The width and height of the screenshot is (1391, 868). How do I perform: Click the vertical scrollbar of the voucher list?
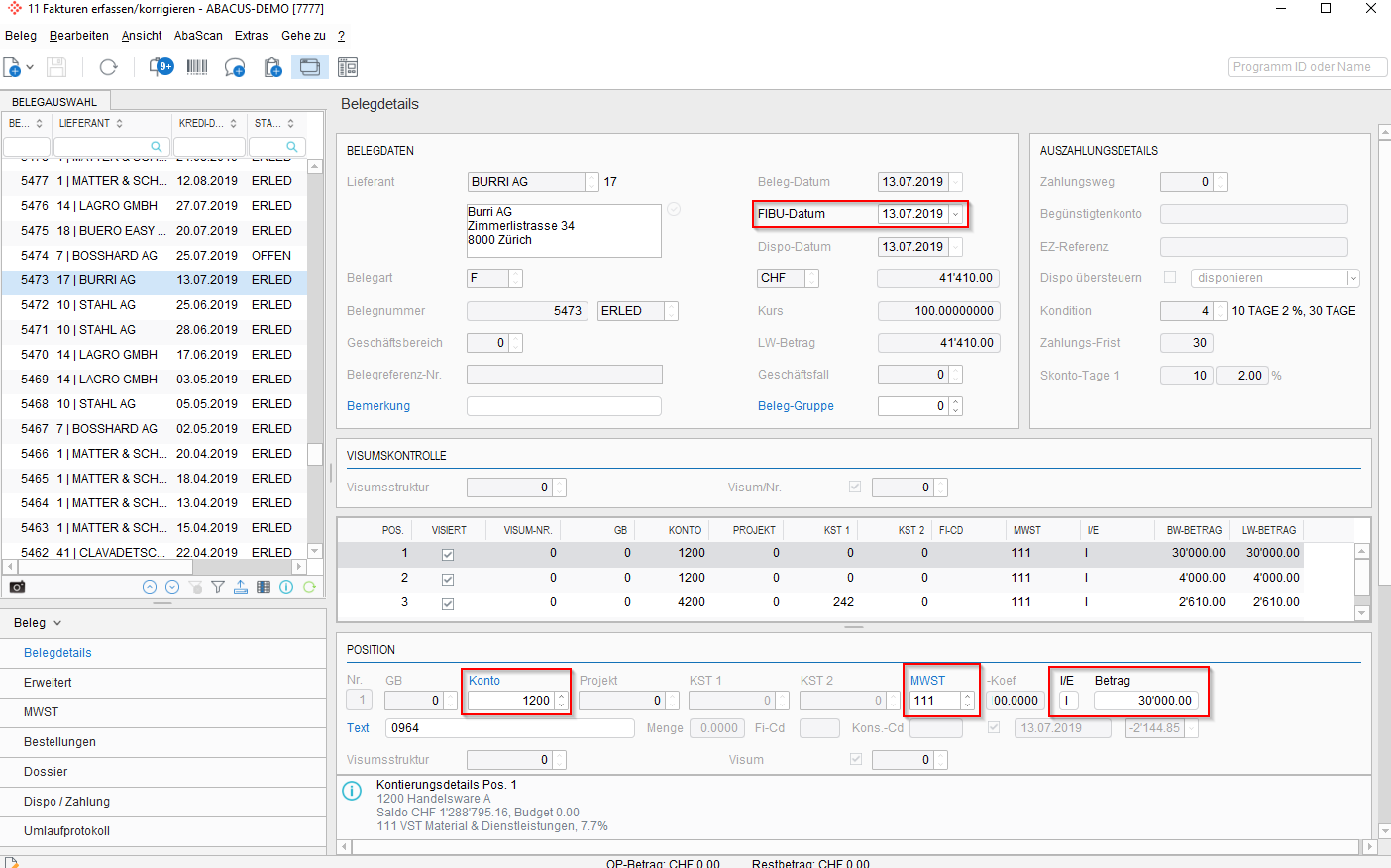(315, 357)
